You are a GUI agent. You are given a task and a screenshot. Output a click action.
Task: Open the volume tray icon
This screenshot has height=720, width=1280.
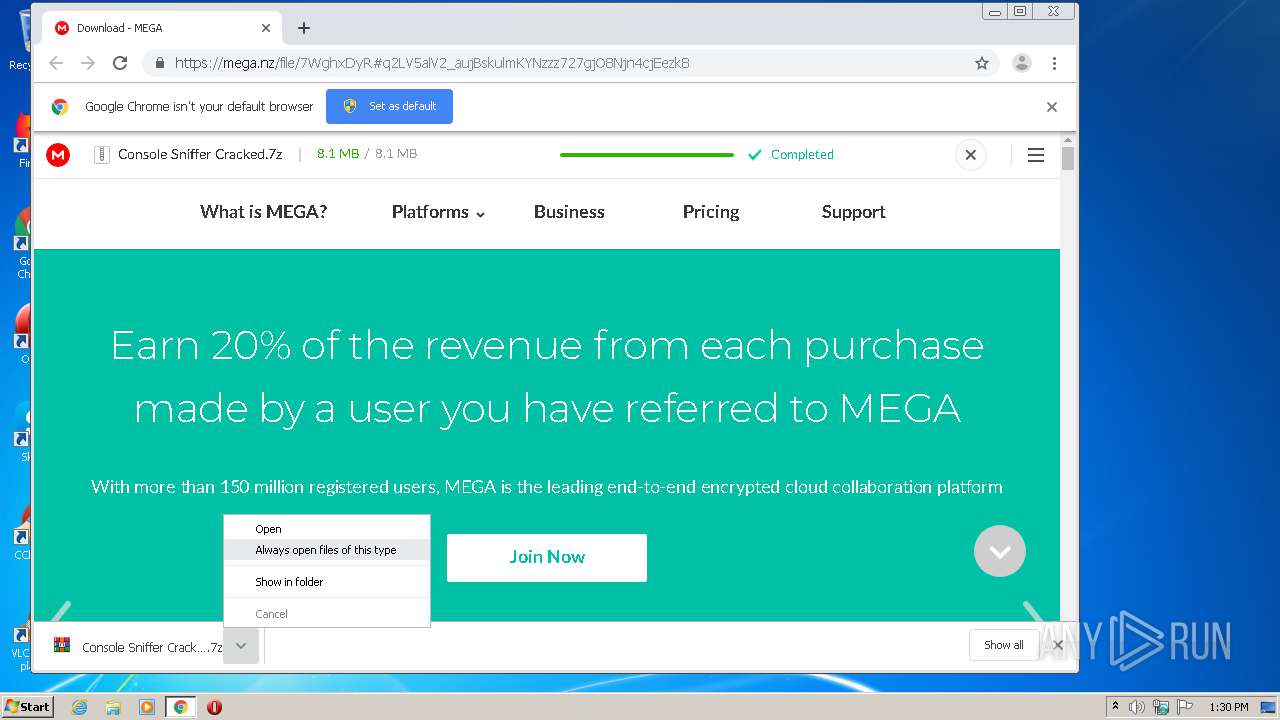(x=1137, y=707)
